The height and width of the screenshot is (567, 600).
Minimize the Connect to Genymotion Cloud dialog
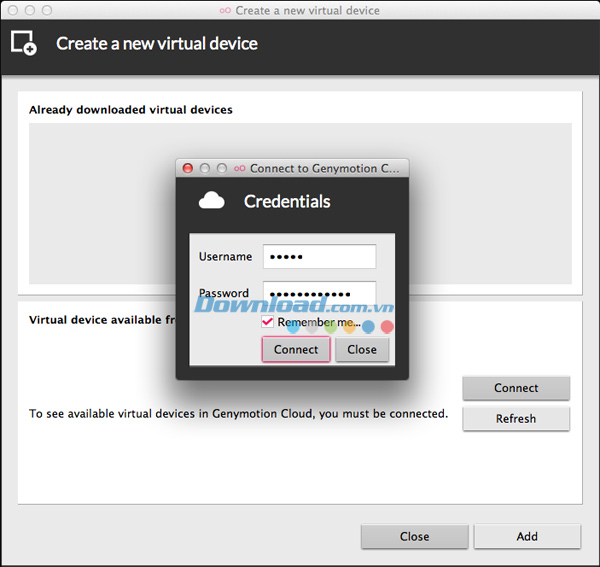tap(205, 169)
